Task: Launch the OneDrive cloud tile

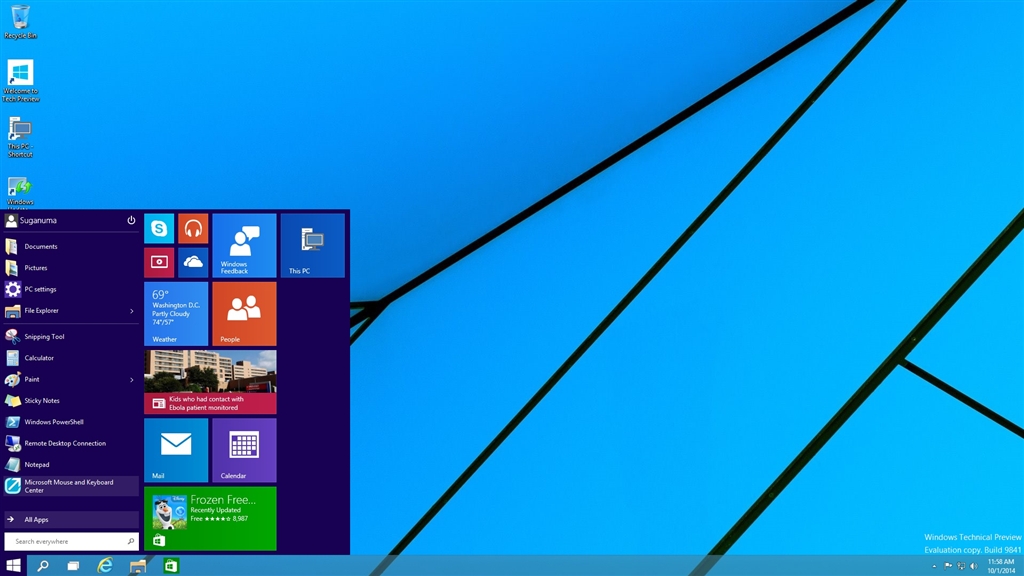Action: [x=193, y=262]
